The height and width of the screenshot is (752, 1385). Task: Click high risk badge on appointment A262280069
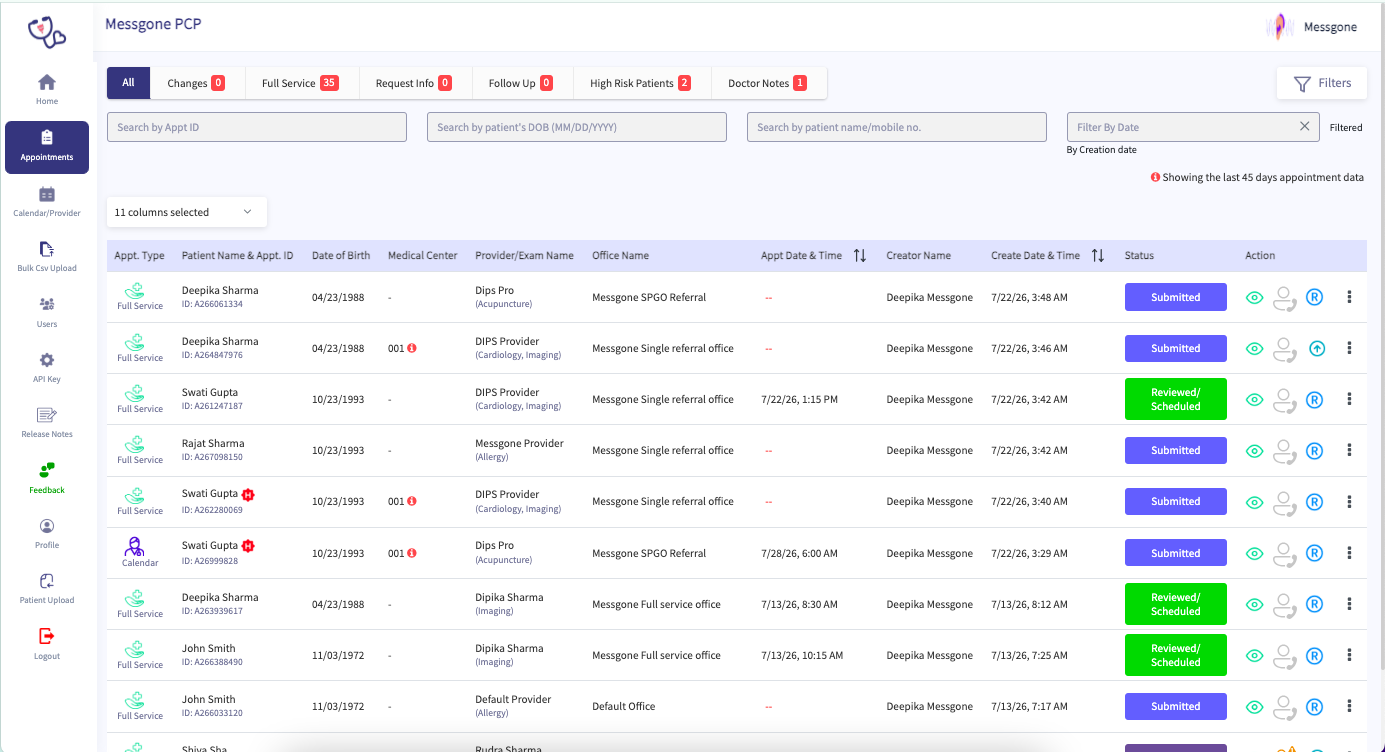248,494
